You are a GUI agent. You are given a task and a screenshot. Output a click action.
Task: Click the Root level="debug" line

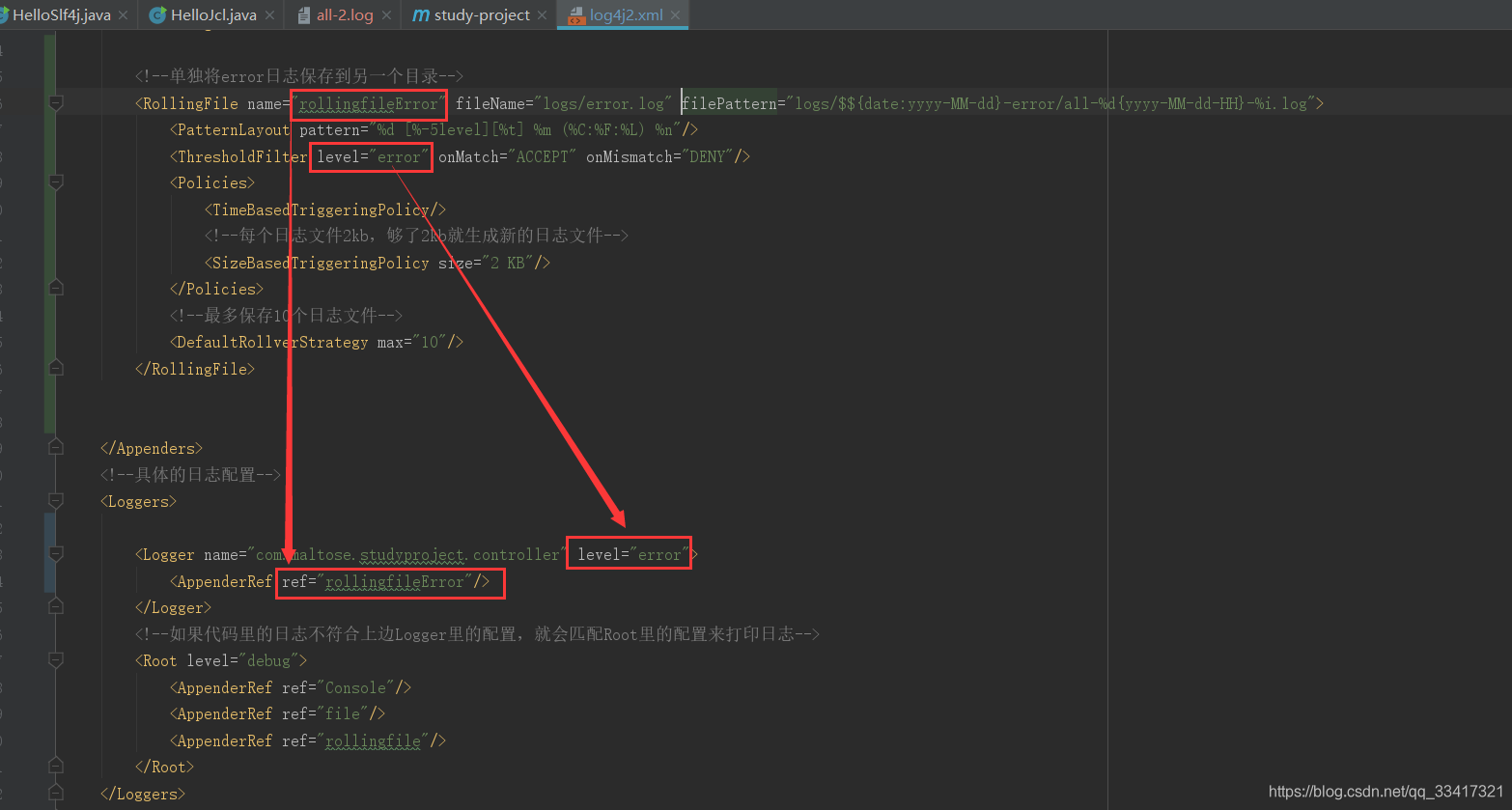coord(221,660)
